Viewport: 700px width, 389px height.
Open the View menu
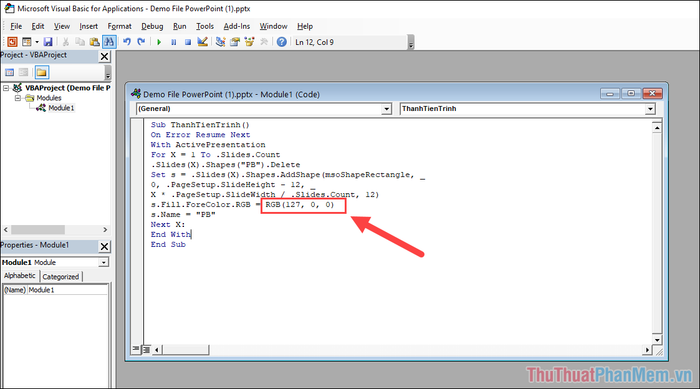tap(62, 26)
